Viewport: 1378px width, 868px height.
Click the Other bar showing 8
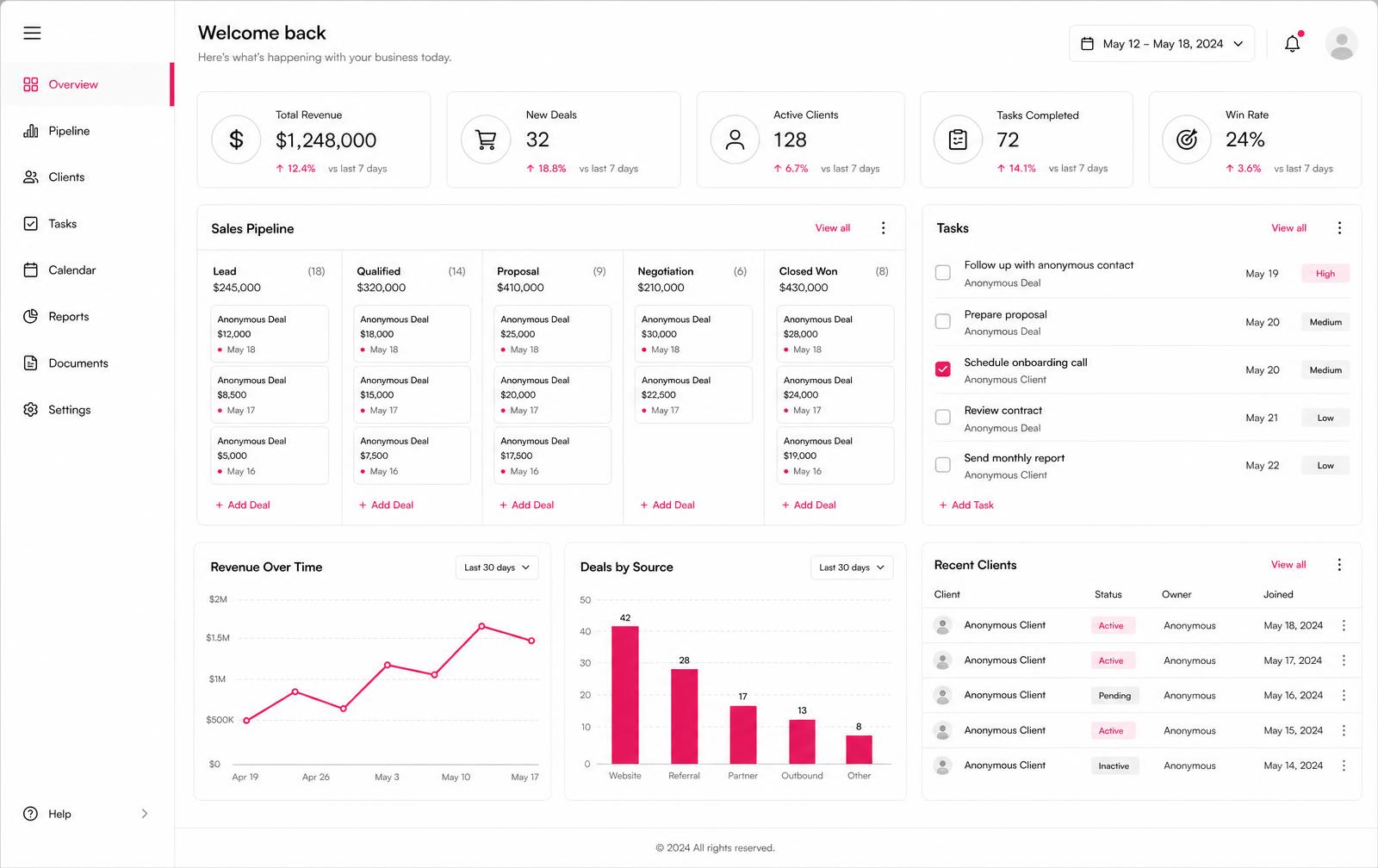[x=859, y=750]
